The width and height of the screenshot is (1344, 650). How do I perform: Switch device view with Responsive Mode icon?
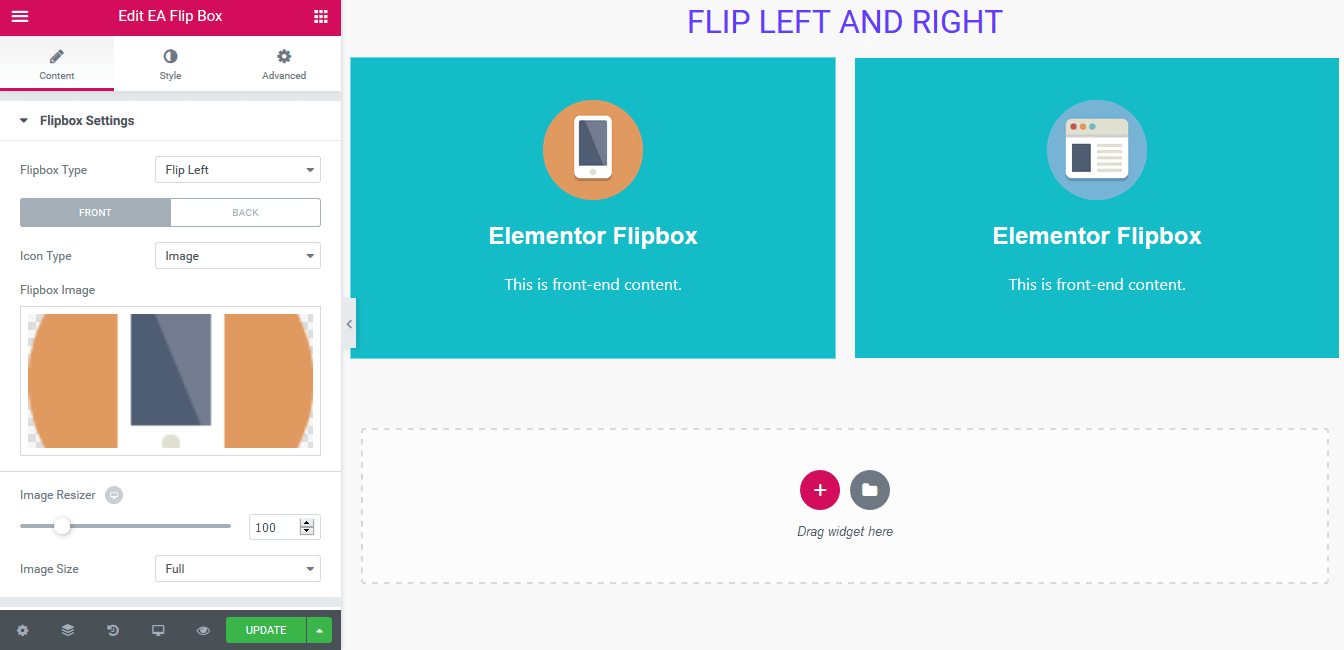157,630
